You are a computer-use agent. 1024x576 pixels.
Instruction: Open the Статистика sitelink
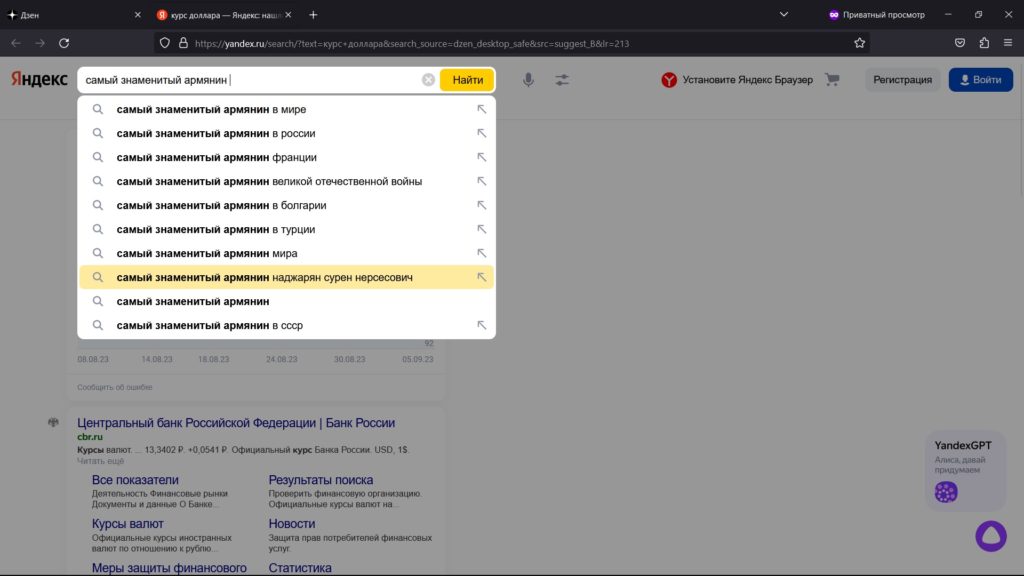(300, 568)
